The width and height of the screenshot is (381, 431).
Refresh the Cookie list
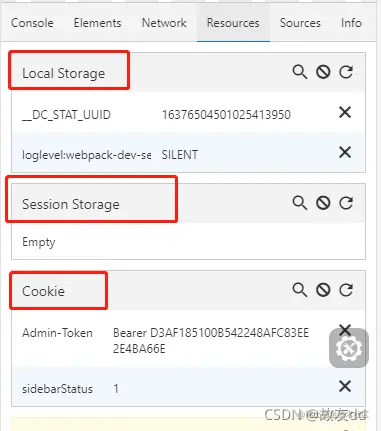point(346,290)
